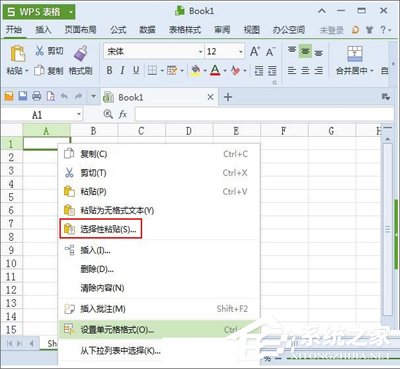Image resolution: width=400 pixels, height=369 pixels.
Task: Decrease font size with small A icon
Action: click(270, 52)
